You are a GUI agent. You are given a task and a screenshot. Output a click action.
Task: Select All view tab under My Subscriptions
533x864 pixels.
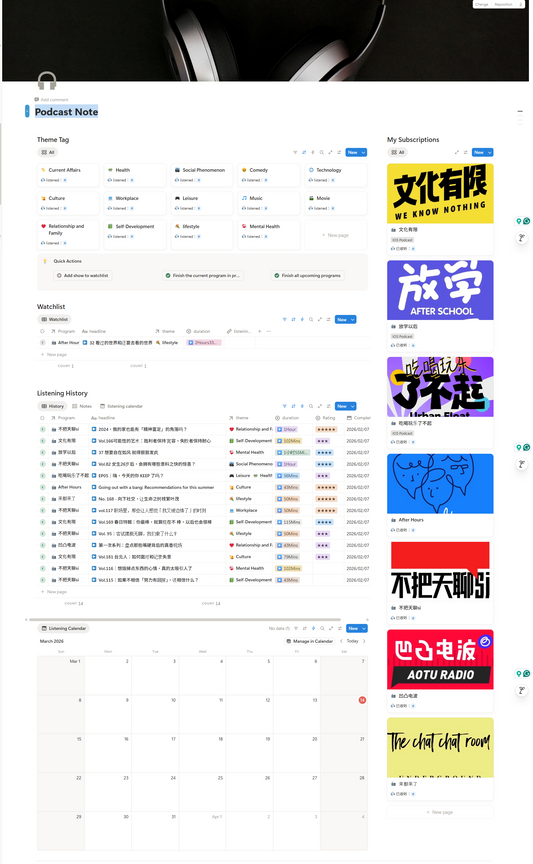coord(397,153)
